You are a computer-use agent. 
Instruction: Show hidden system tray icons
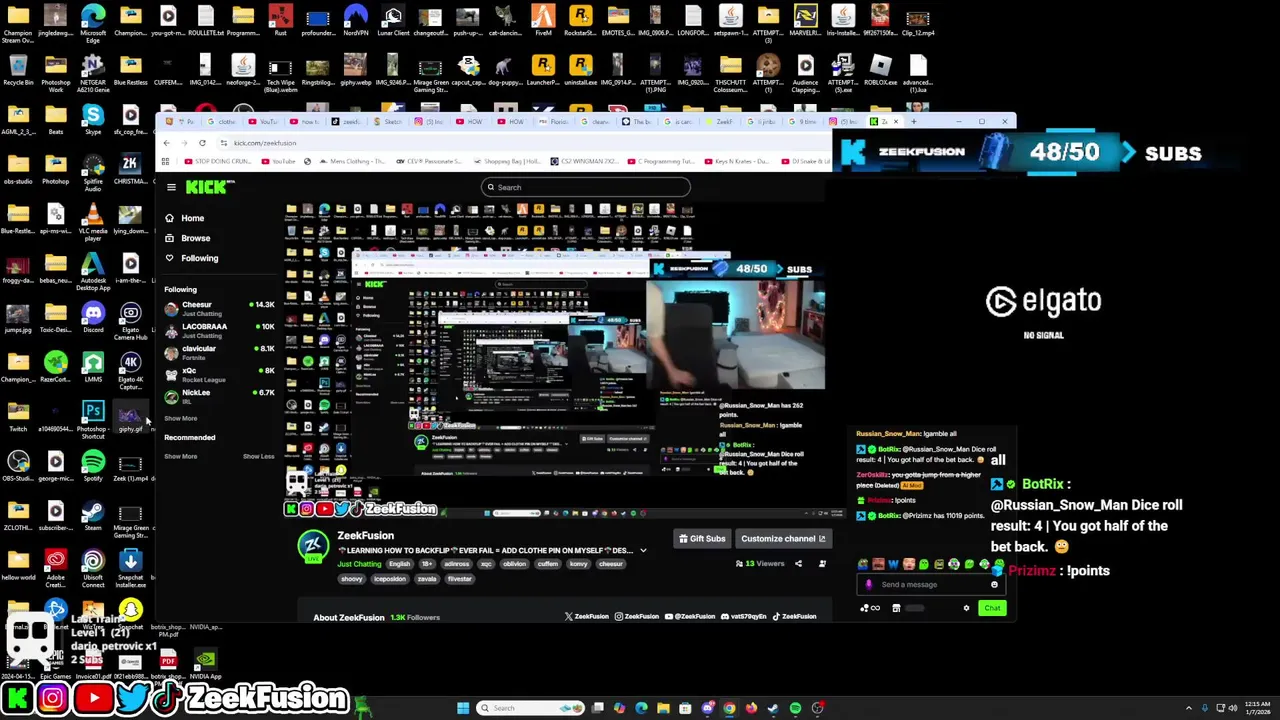pyautogui.click(x=1188, y=708)
